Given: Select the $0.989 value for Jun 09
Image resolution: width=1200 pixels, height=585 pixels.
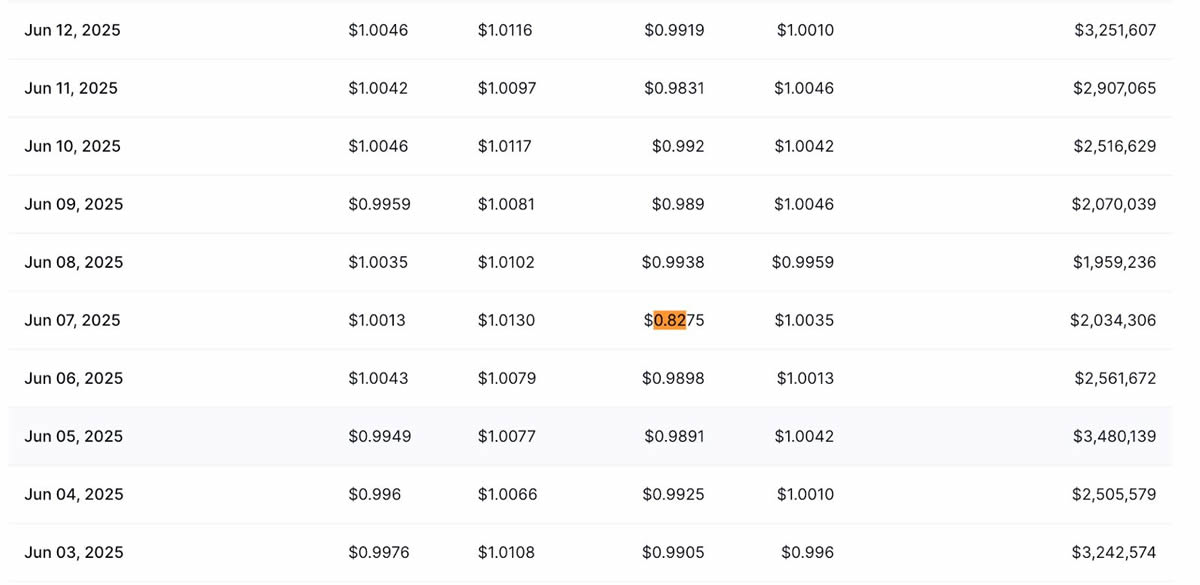Looking at the screenshot, I should click(678, 204).
